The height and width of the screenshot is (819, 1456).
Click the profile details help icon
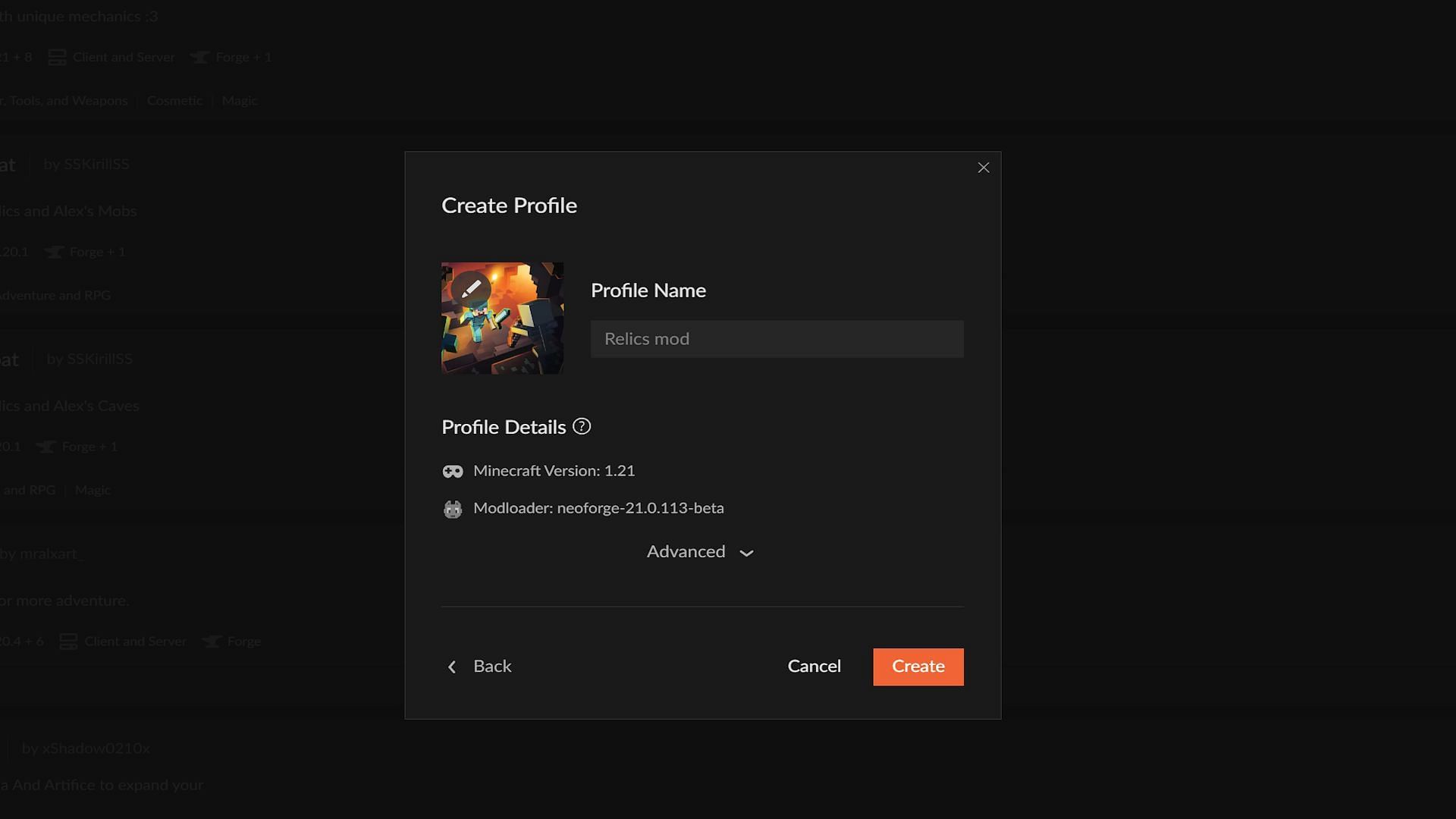point(582,427)
